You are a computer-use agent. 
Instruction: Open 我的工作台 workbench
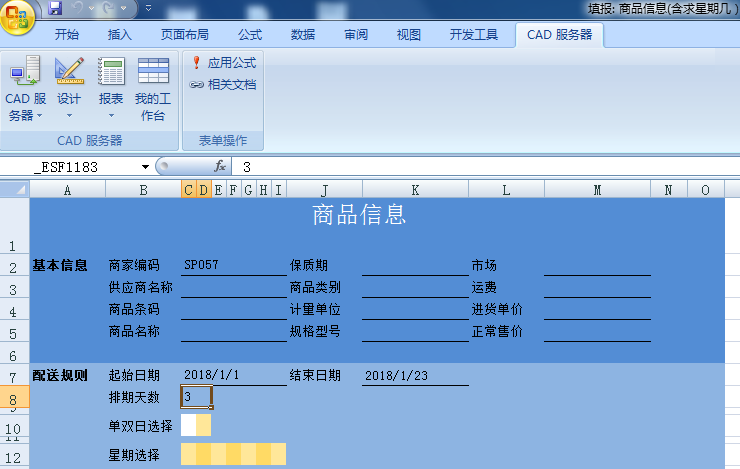(153, 88)
